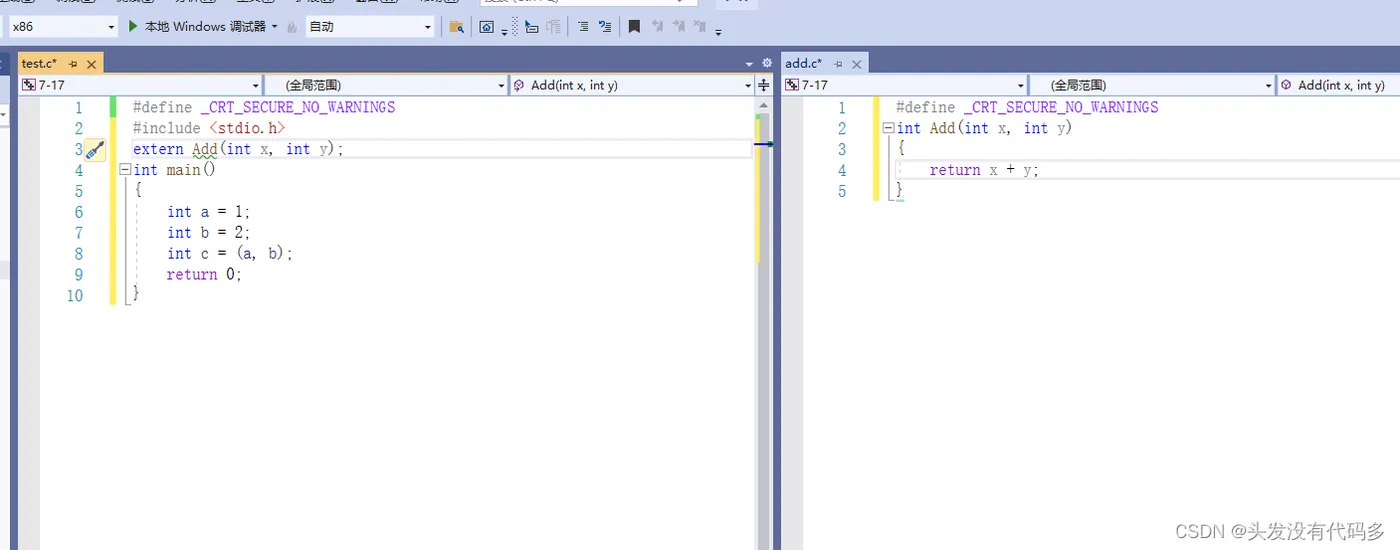Viewport: 1400px width, 550px height.
Task: Clear all bookmarks icon
Action: click(x=700, y=27)
